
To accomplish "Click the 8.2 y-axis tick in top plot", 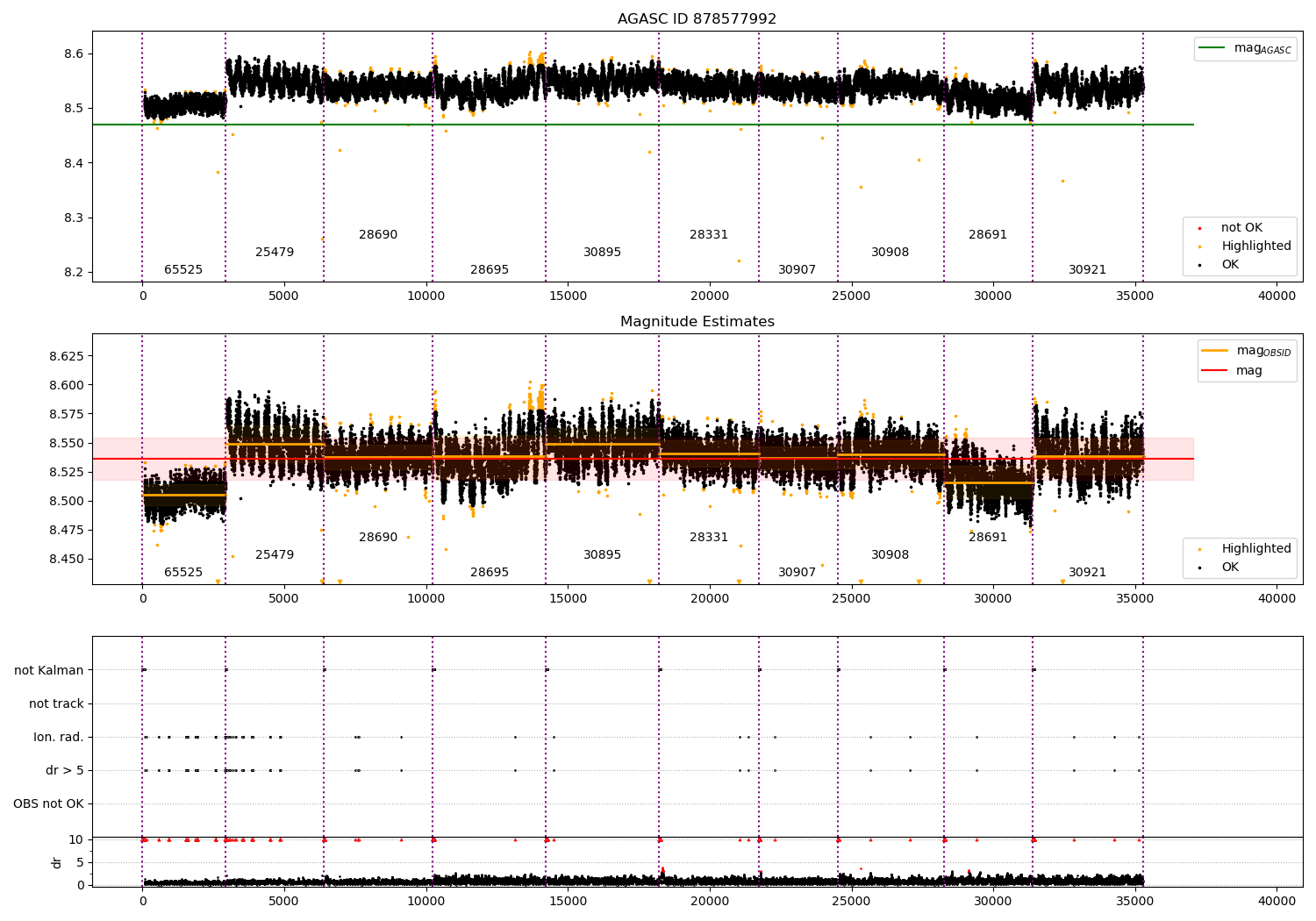I will point(74,273).
